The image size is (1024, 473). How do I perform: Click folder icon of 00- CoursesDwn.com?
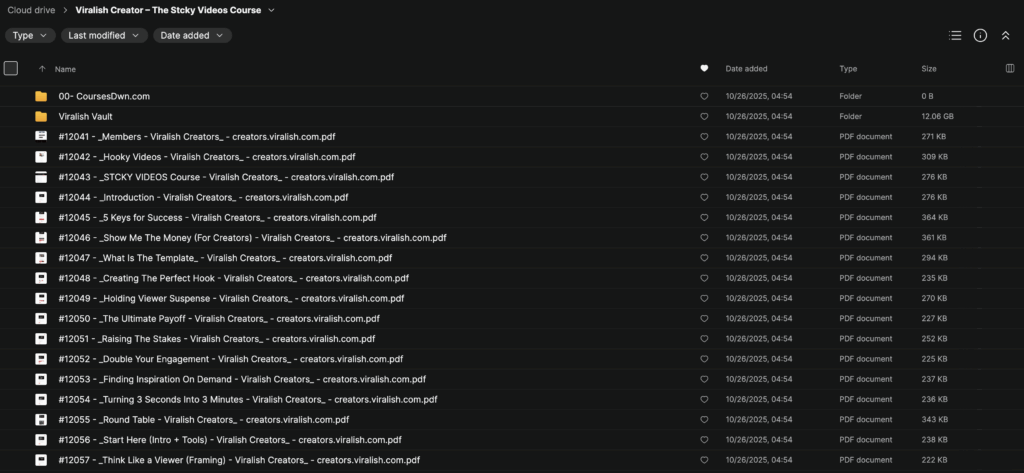(x=41, y=96)
